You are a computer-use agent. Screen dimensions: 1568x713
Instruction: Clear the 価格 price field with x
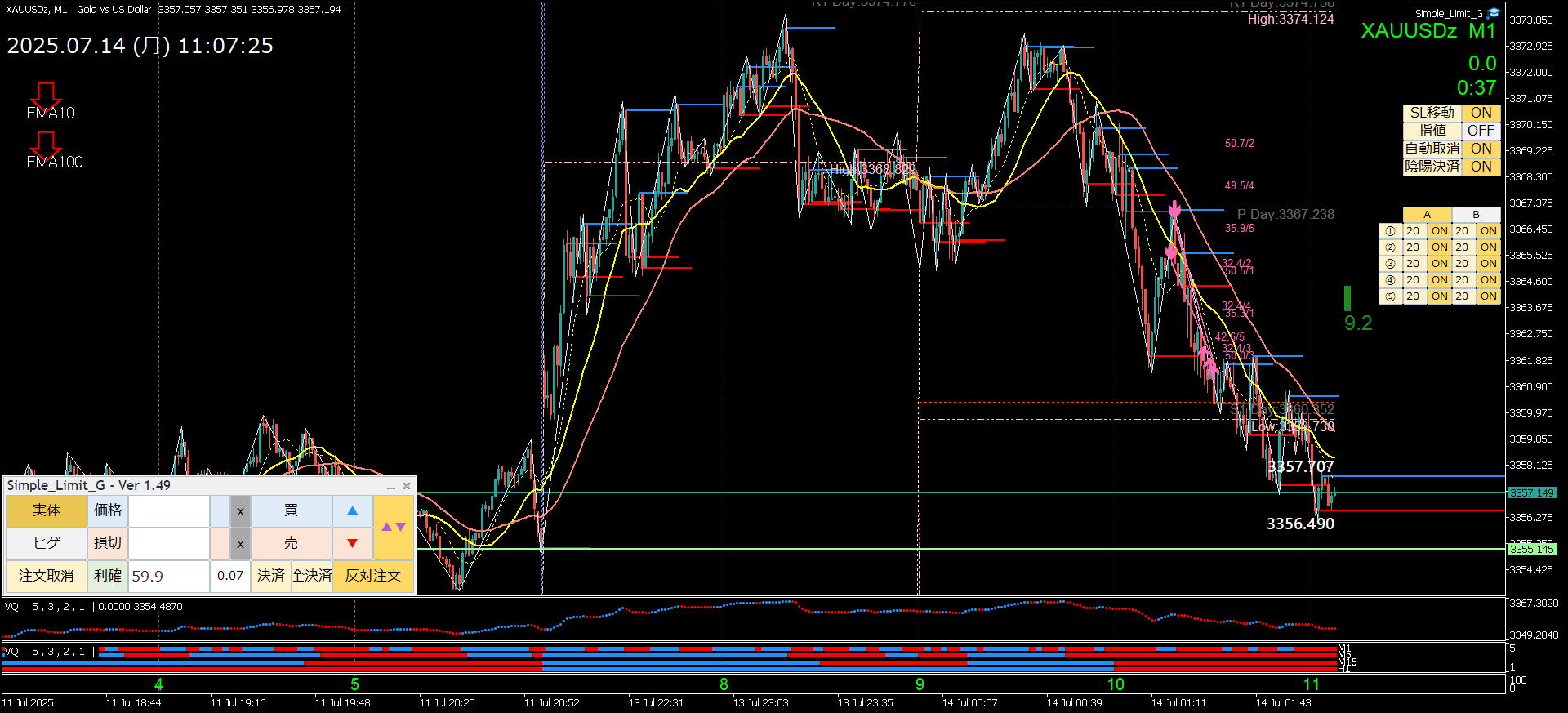240,511
